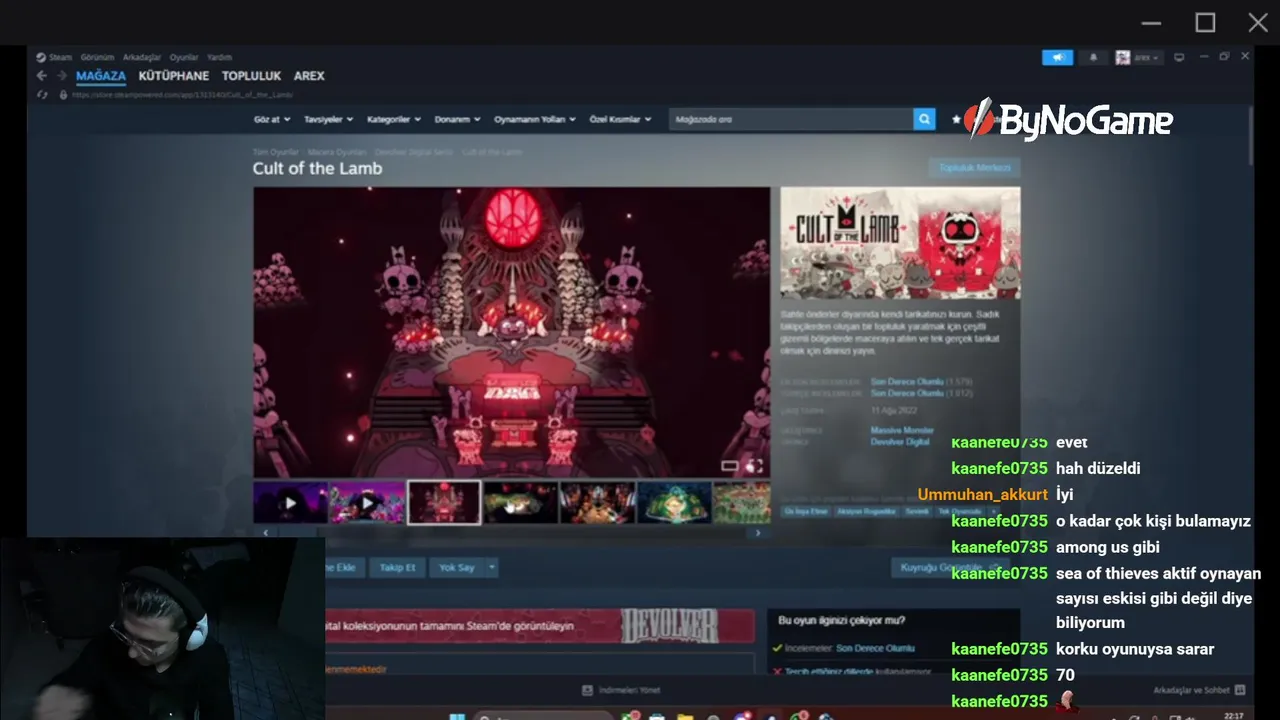Click the taskbar clock showing 22:17
The width and height of the screenshot is (1280, 720).
coord(1234,716)
